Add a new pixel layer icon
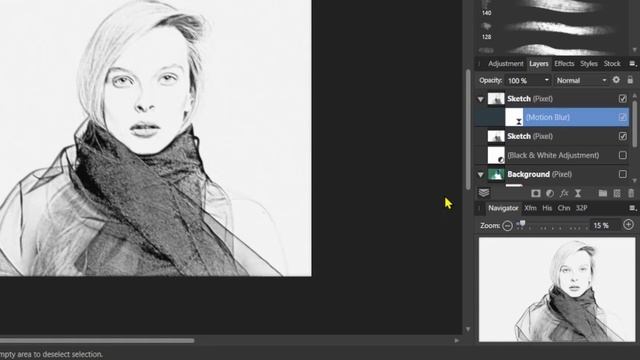Screen dimensions: 640x360 [617, 193]
